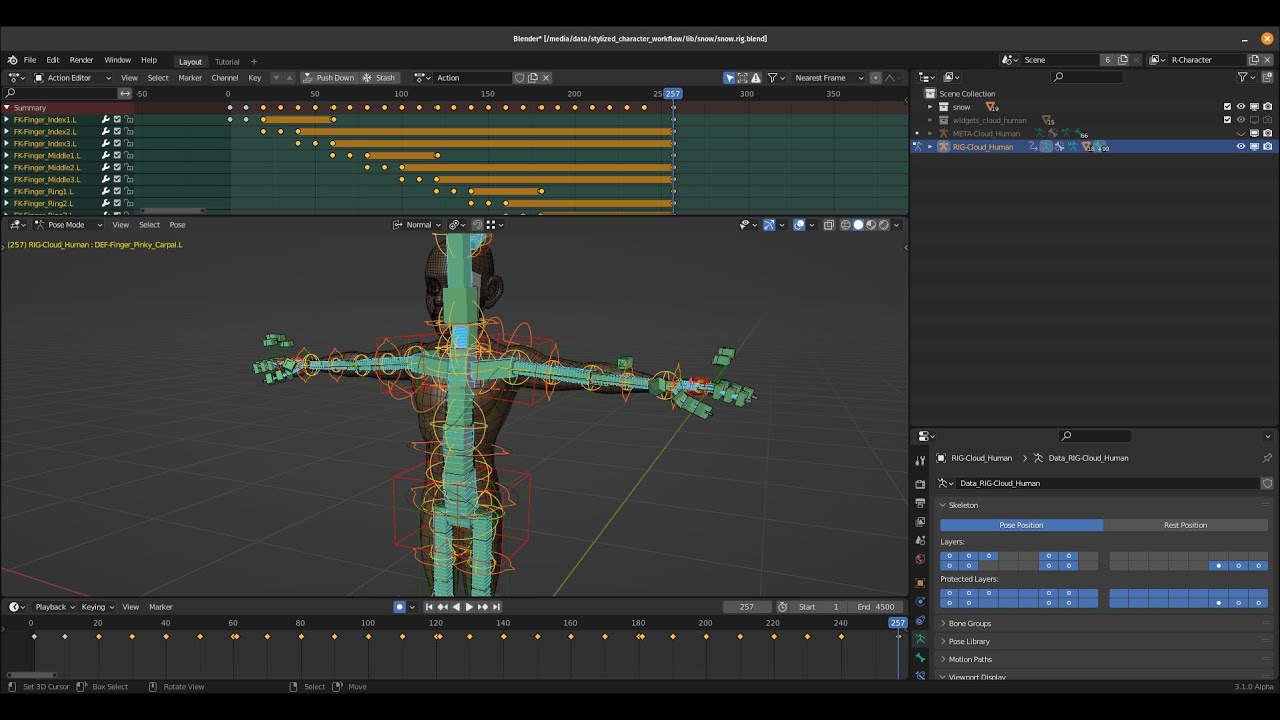Unlink the current Action with X icon
1280x720 pixels.
click(x=546, y=78)
